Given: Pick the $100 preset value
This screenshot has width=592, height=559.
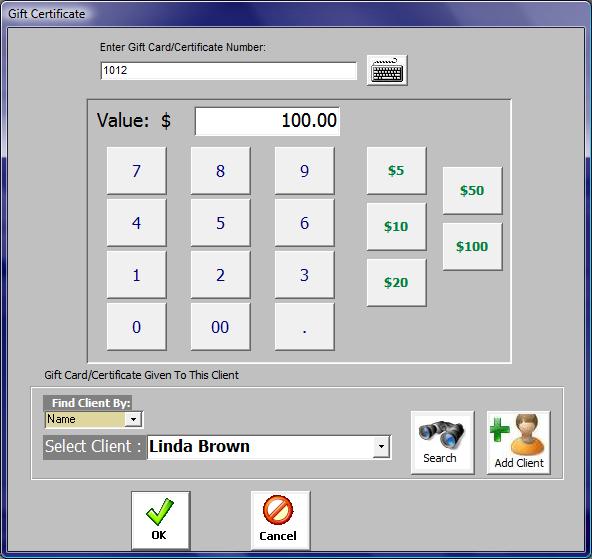Looking at the screenshot, I should pos(472,246).
